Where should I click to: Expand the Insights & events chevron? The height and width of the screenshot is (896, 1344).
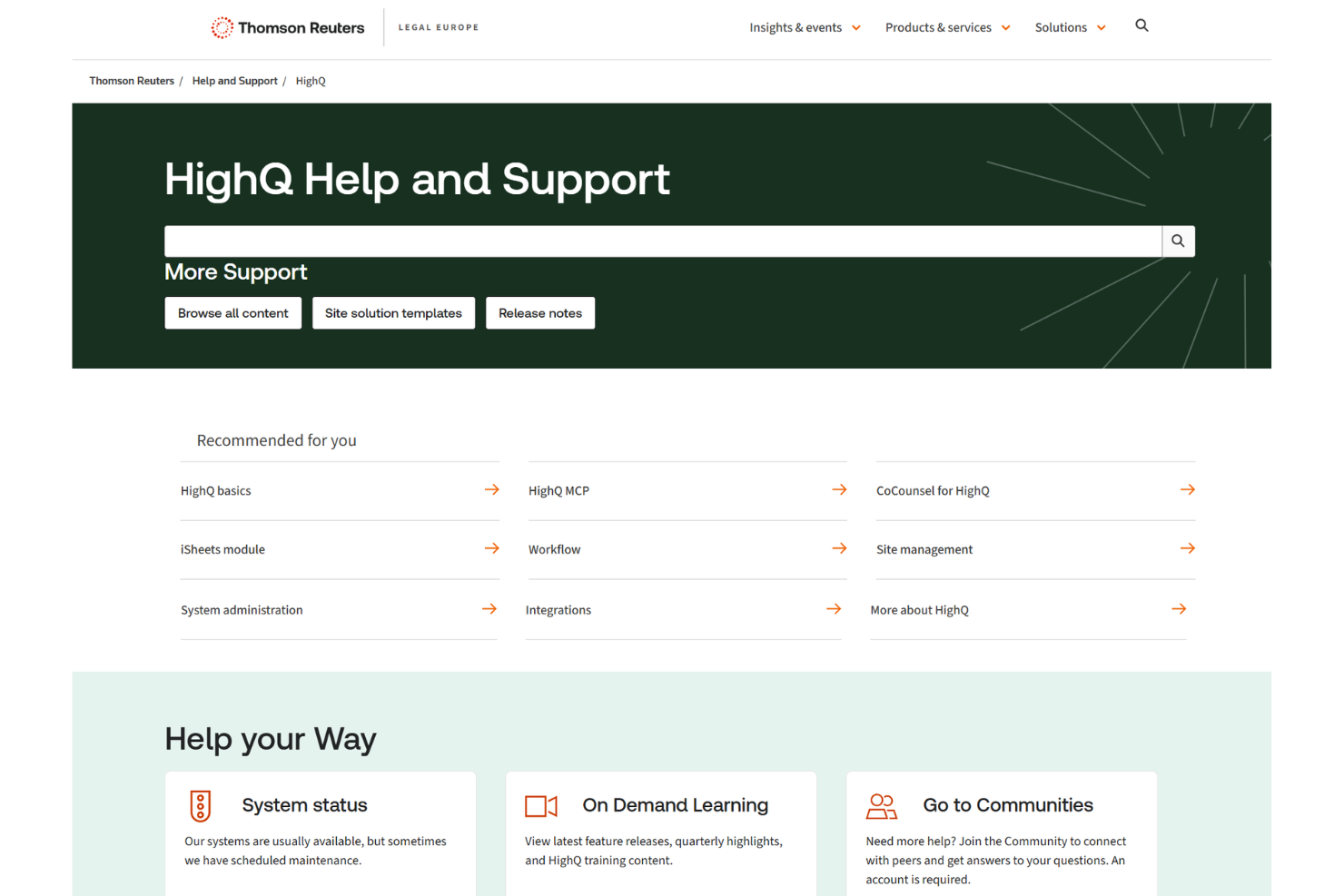coord(856,28)
